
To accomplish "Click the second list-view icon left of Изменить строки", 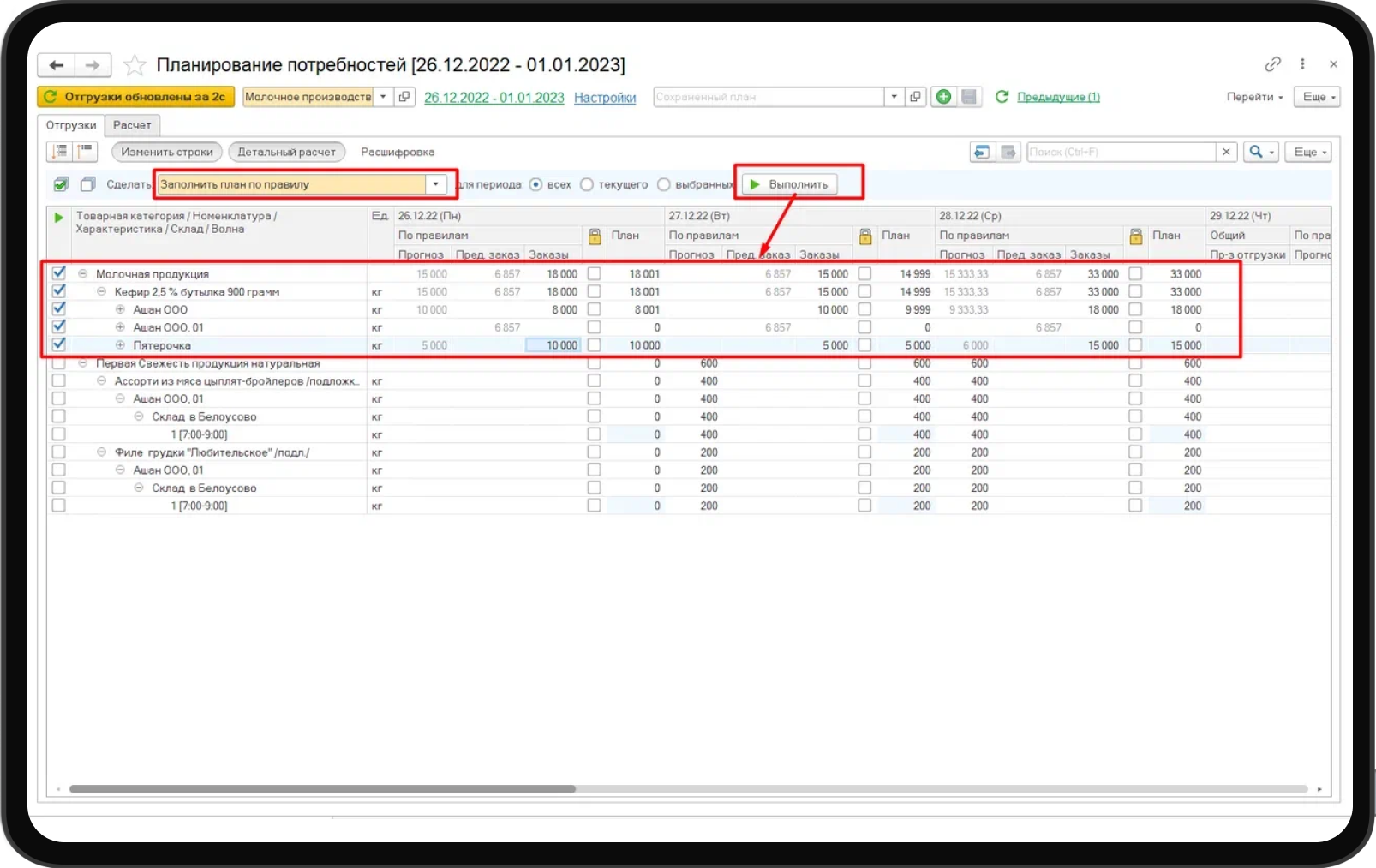I will point(86,152).
